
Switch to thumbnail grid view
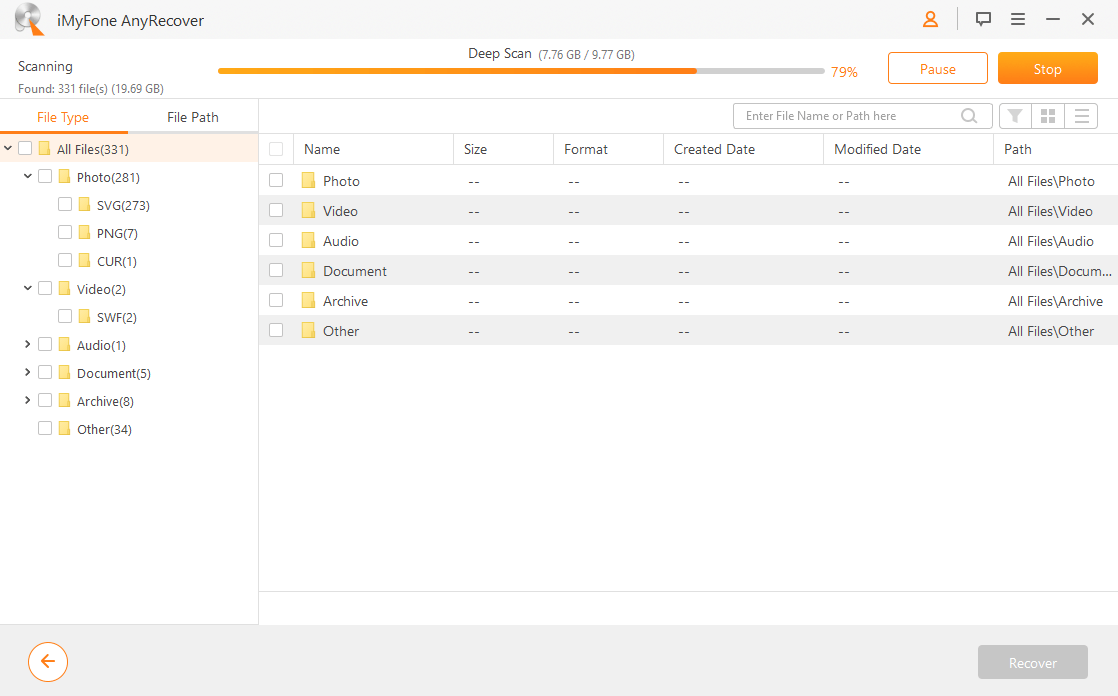pyautogui.click(x=1048, y=115)
